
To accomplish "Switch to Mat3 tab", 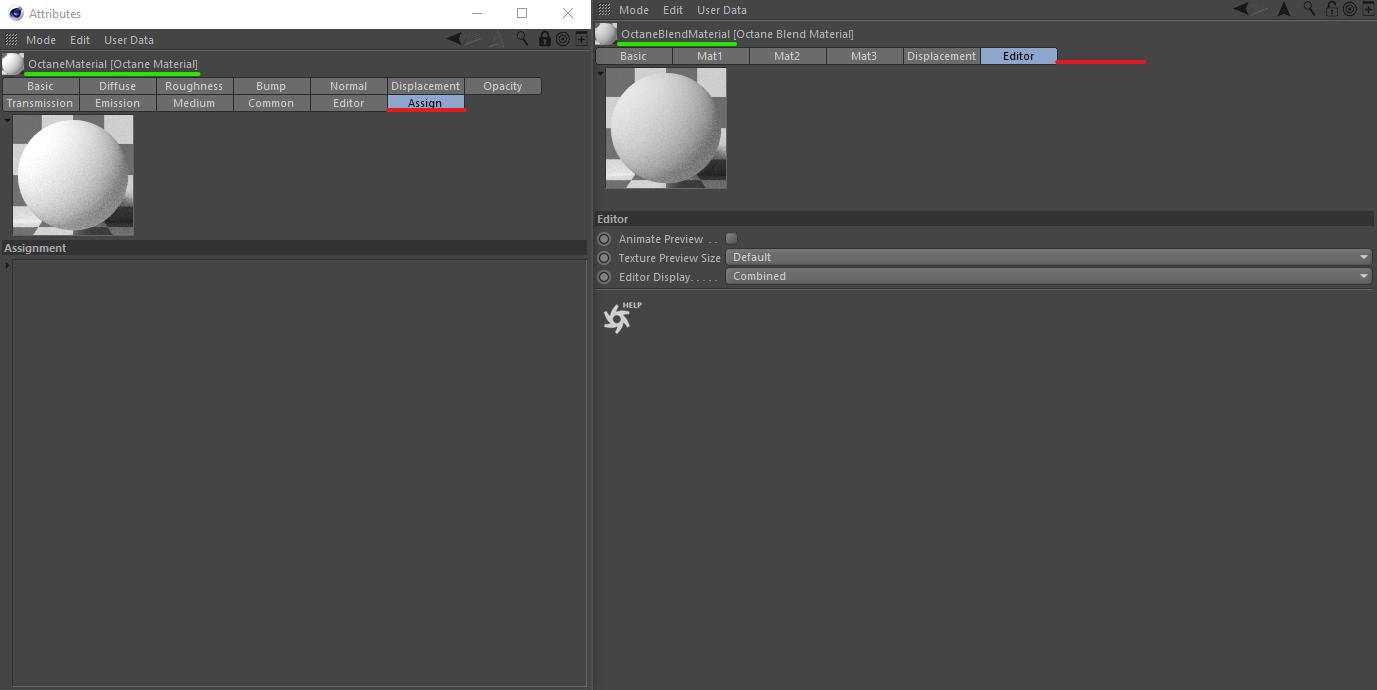I will click(864, 56).
